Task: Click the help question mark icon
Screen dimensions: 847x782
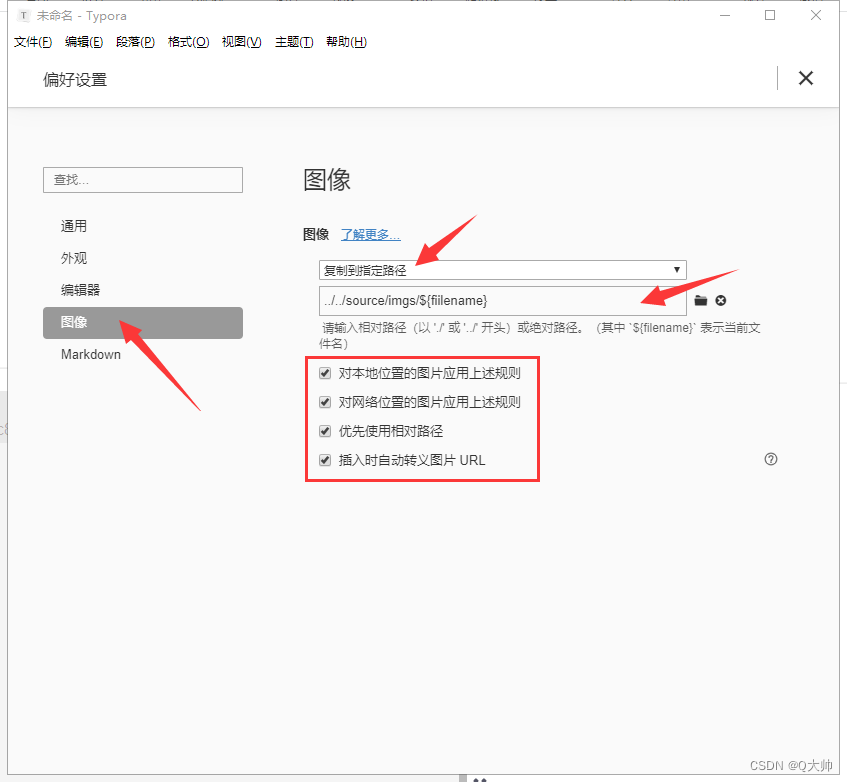Action: coord(770,458)
